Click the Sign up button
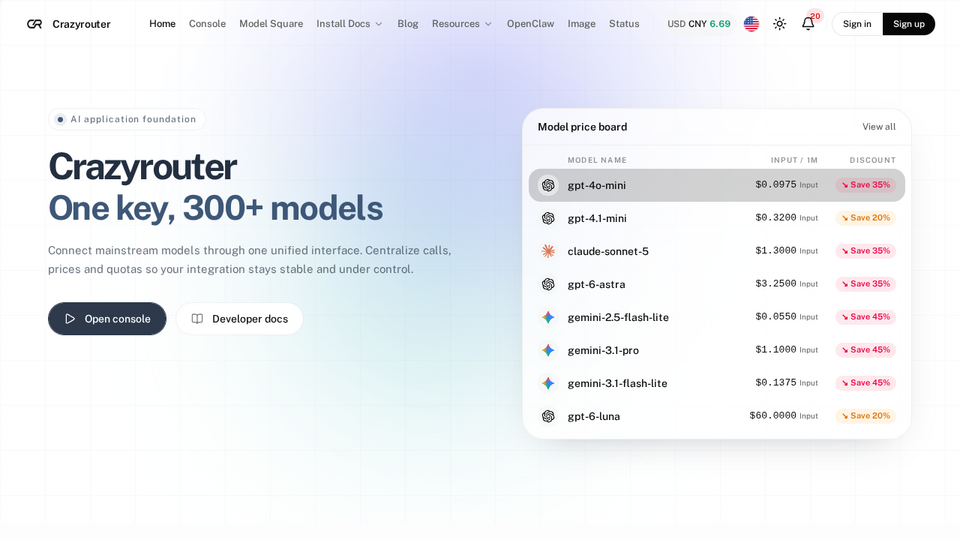Image resolution: width=960 pixels, height=540 pixels. tap(909, 24)
